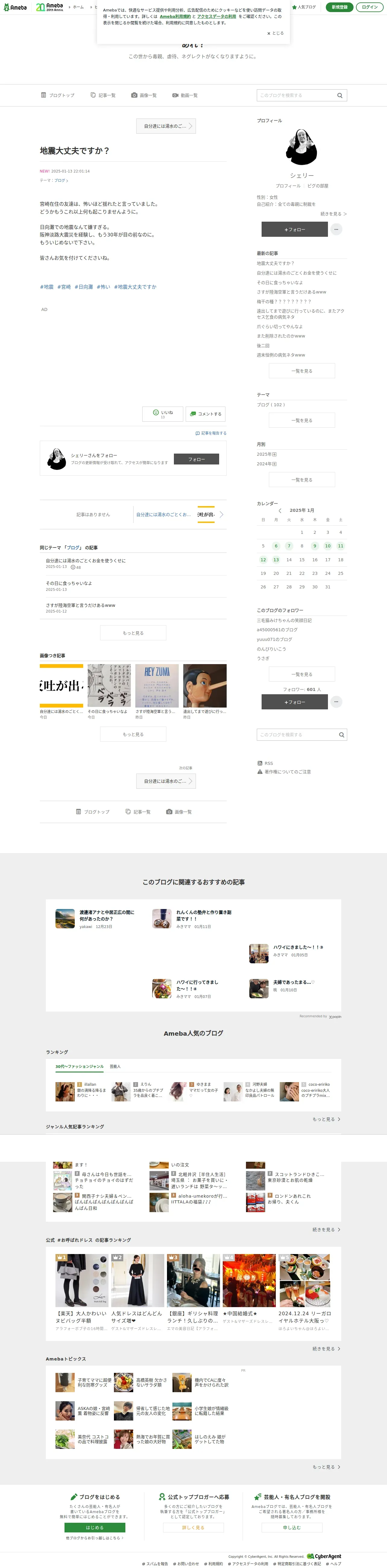Open 記事一覧 in the top blog navigation
Viewport: 387px width, 1568px height.
pos(103,96)
